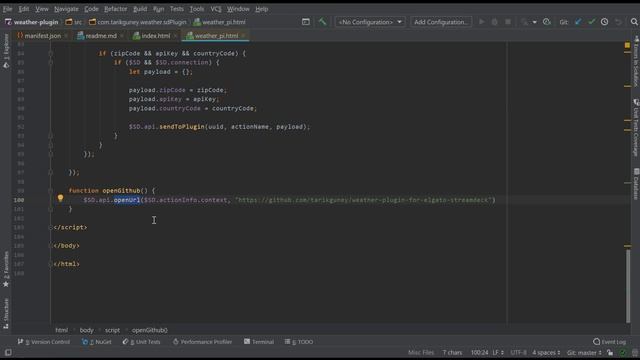Click the Run play button
Screen dimensions: 640x360
point(482,22)
